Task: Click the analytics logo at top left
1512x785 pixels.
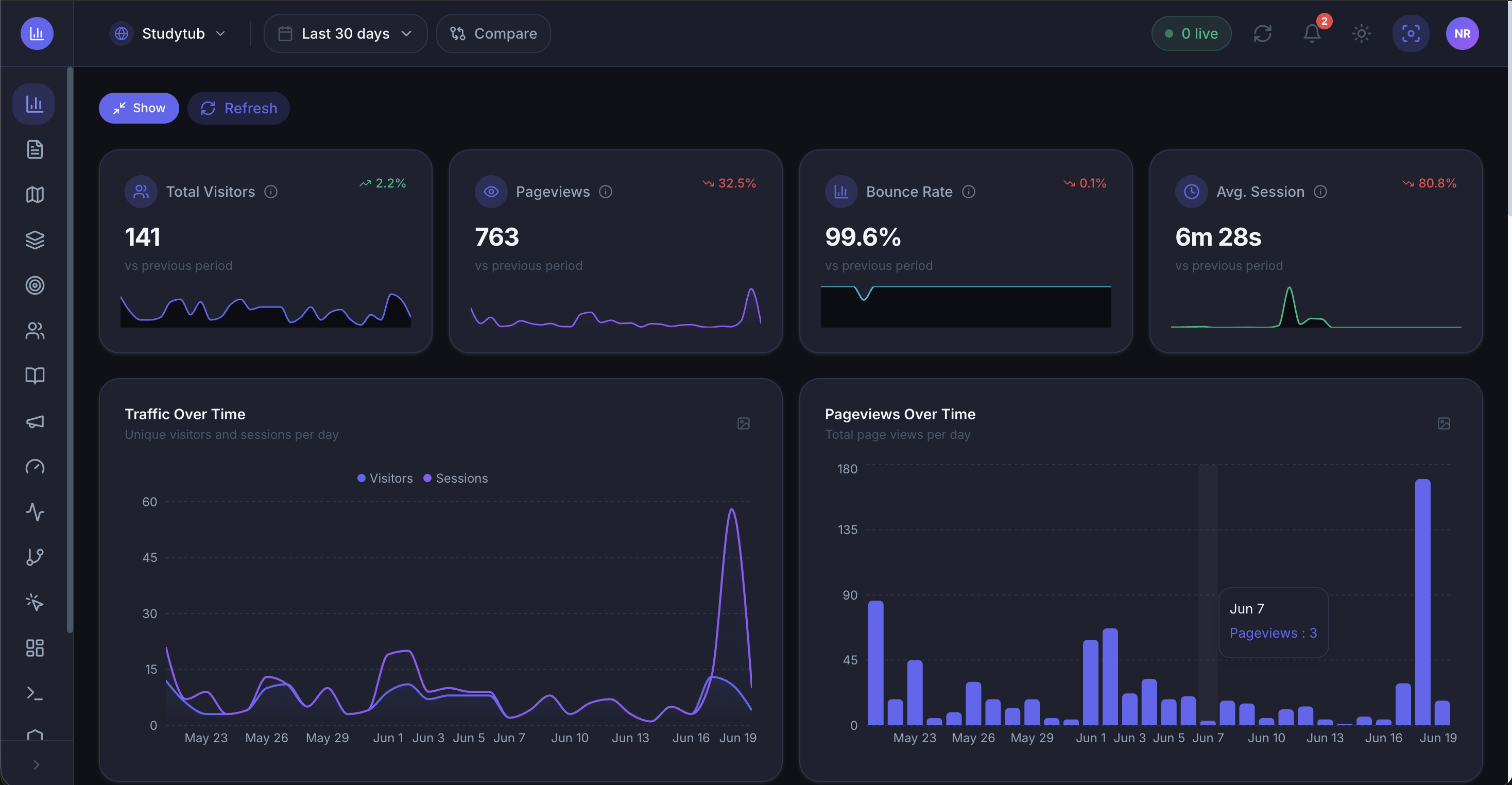Action: click(x=37, y=33)
